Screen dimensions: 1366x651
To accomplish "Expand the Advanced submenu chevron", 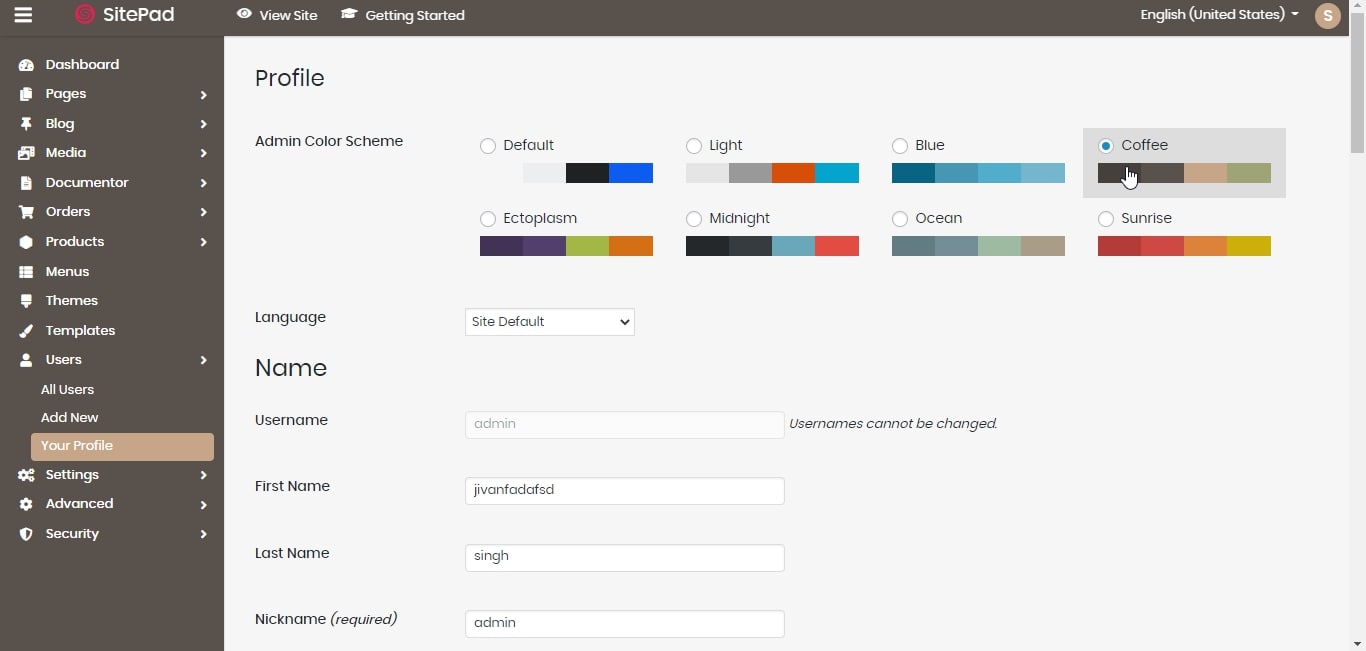I will click(x=203, y=504).
